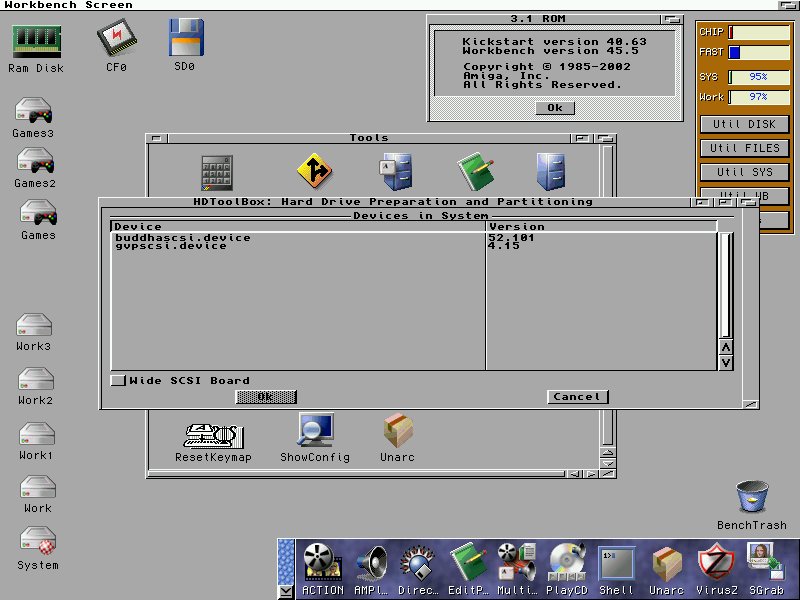800x600 pixels.
Task: Click the plain blue filing cabinet icon in Tools
Action: 551,171
